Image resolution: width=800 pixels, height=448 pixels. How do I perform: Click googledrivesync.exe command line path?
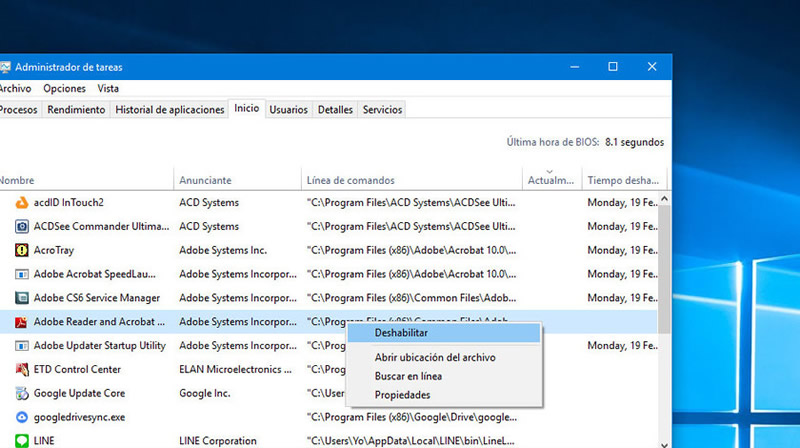pos(412,417)
